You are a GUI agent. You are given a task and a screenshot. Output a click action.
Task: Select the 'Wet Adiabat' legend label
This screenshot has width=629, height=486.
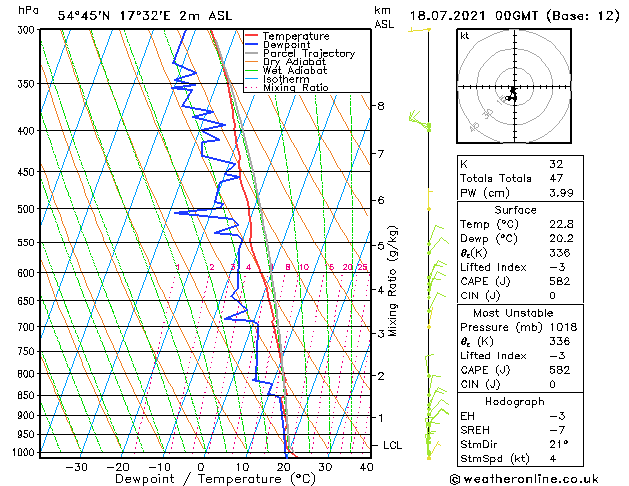pyautogui.click(x=295, y=70)
